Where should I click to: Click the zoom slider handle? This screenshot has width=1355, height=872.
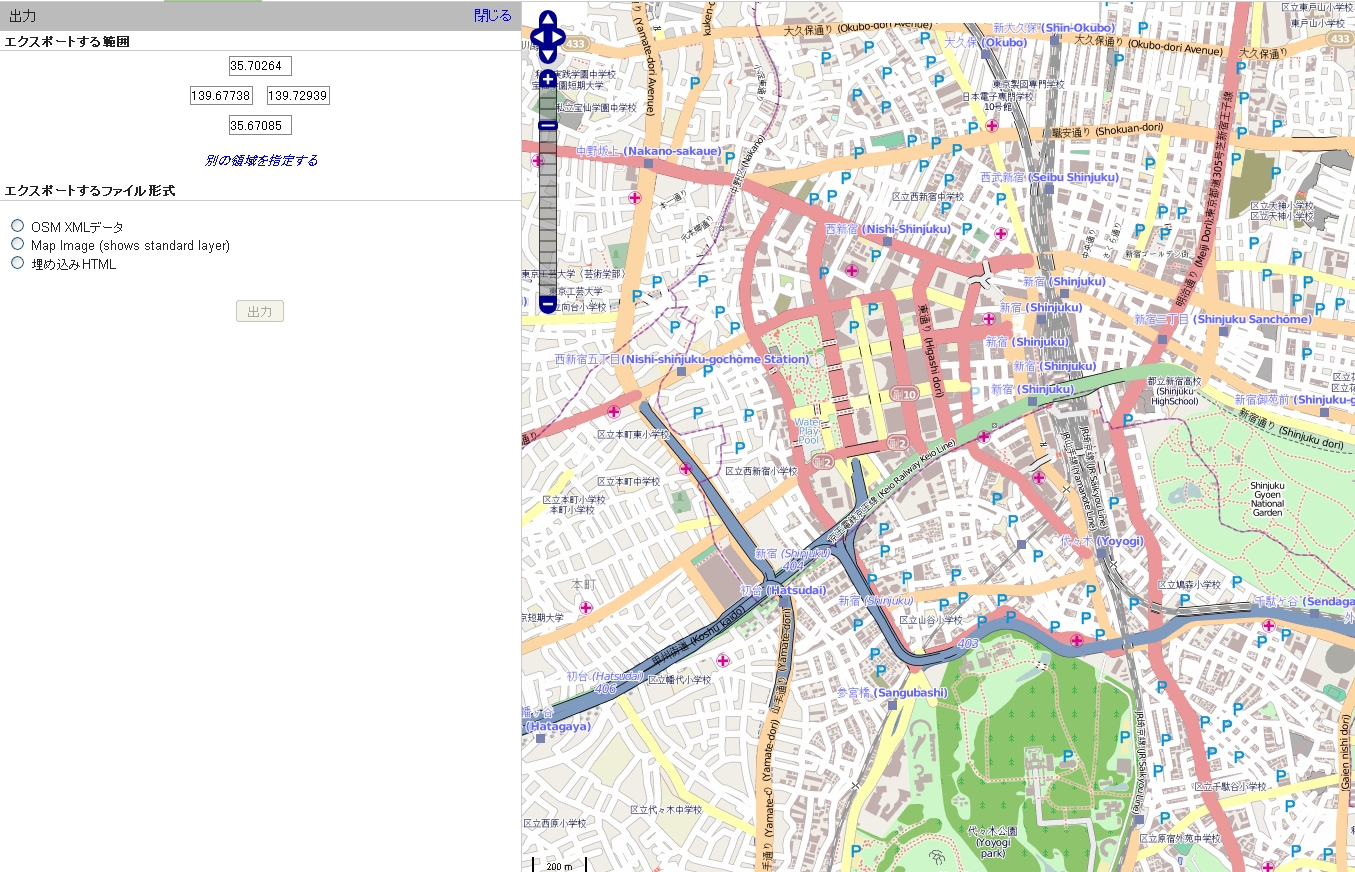tap(548, 125)
